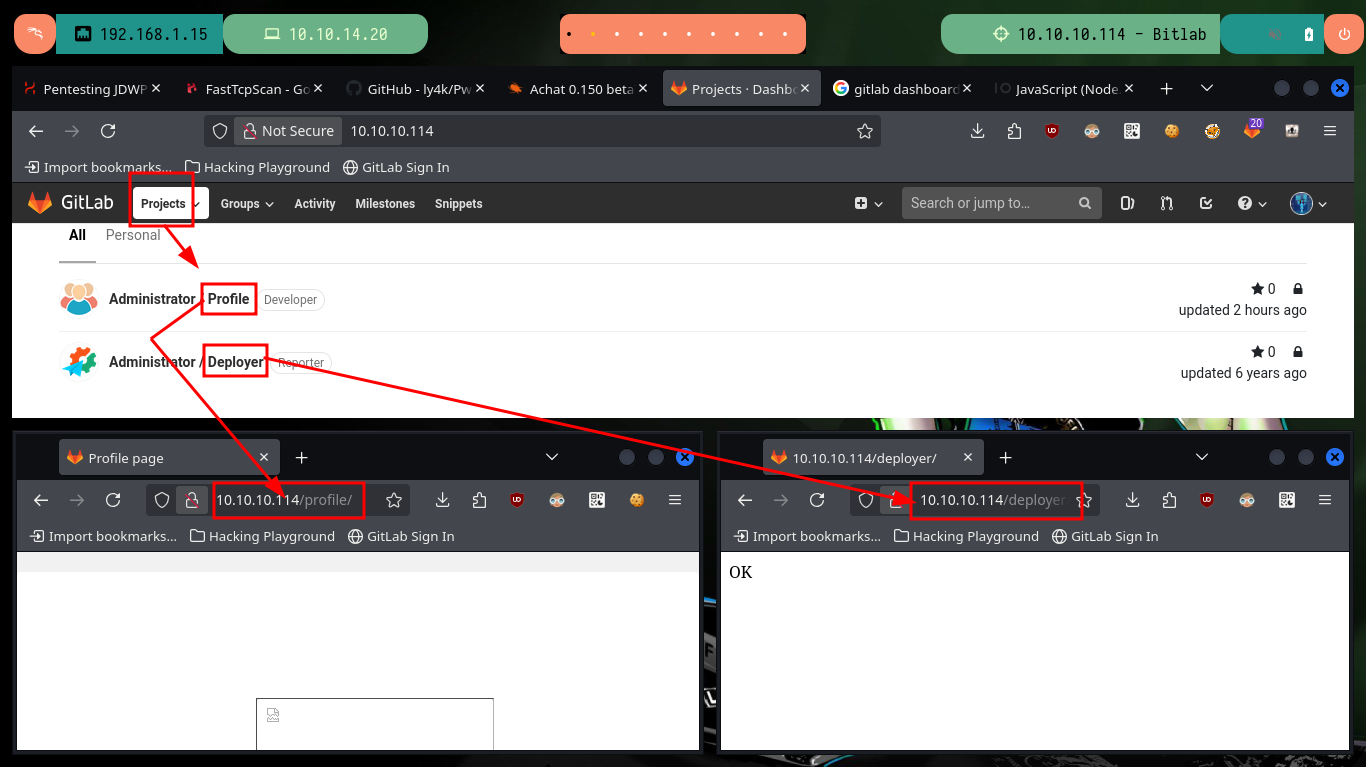Switch to the Personal projects tab
Screen dimensions: 1366x767
(x=133, y=235)
